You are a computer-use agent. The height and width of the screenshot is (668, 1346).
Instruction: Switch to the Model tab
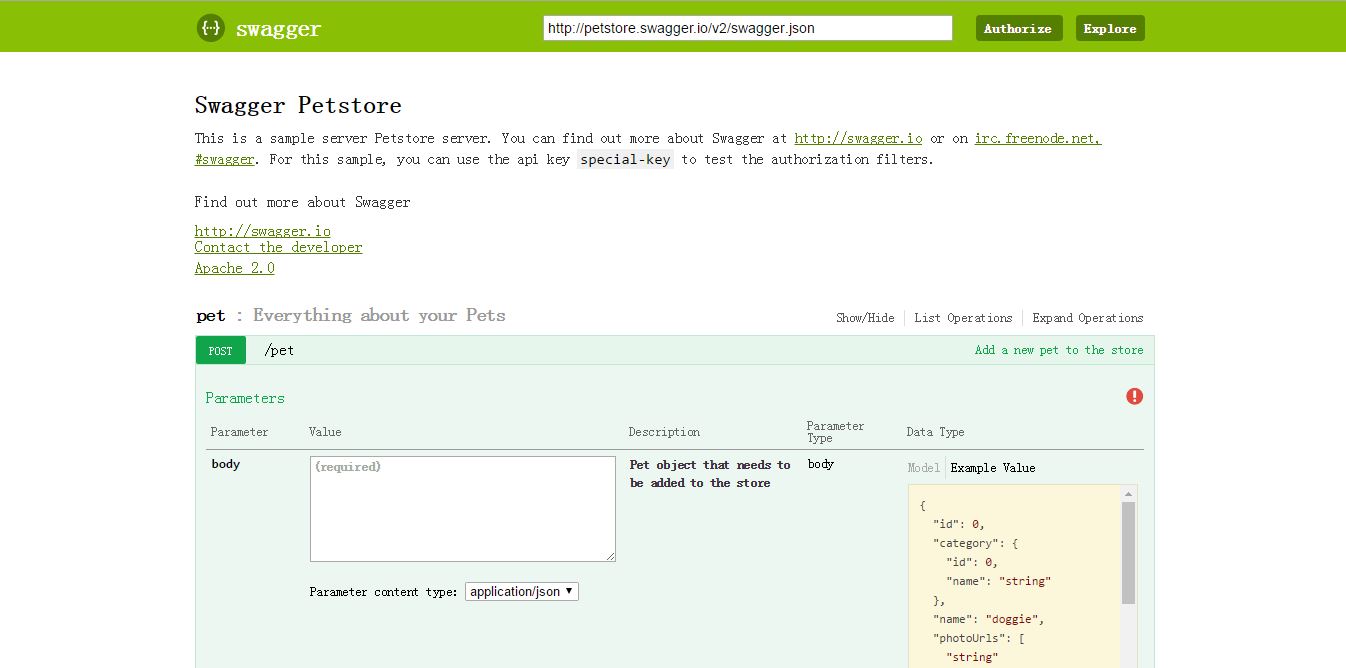point(923,468)
